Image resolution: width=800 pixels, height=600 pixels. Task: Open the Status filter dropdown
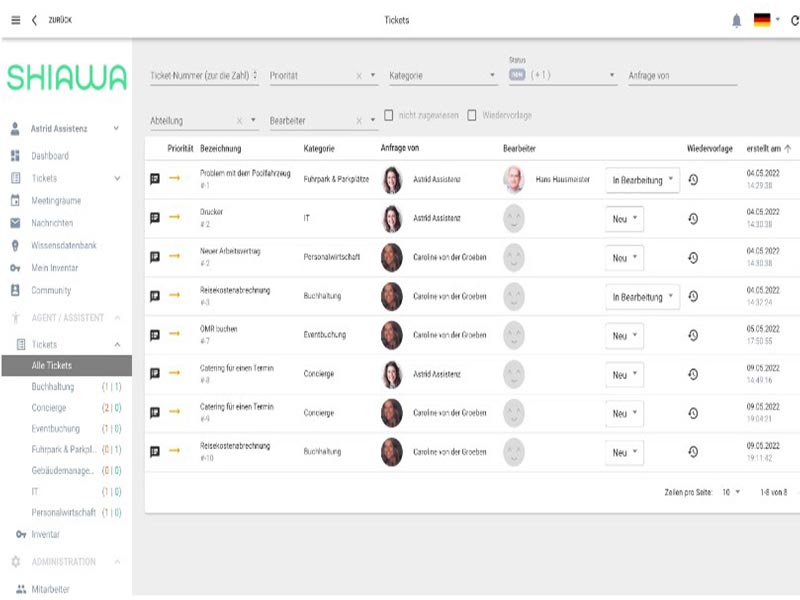click(612, 75)
